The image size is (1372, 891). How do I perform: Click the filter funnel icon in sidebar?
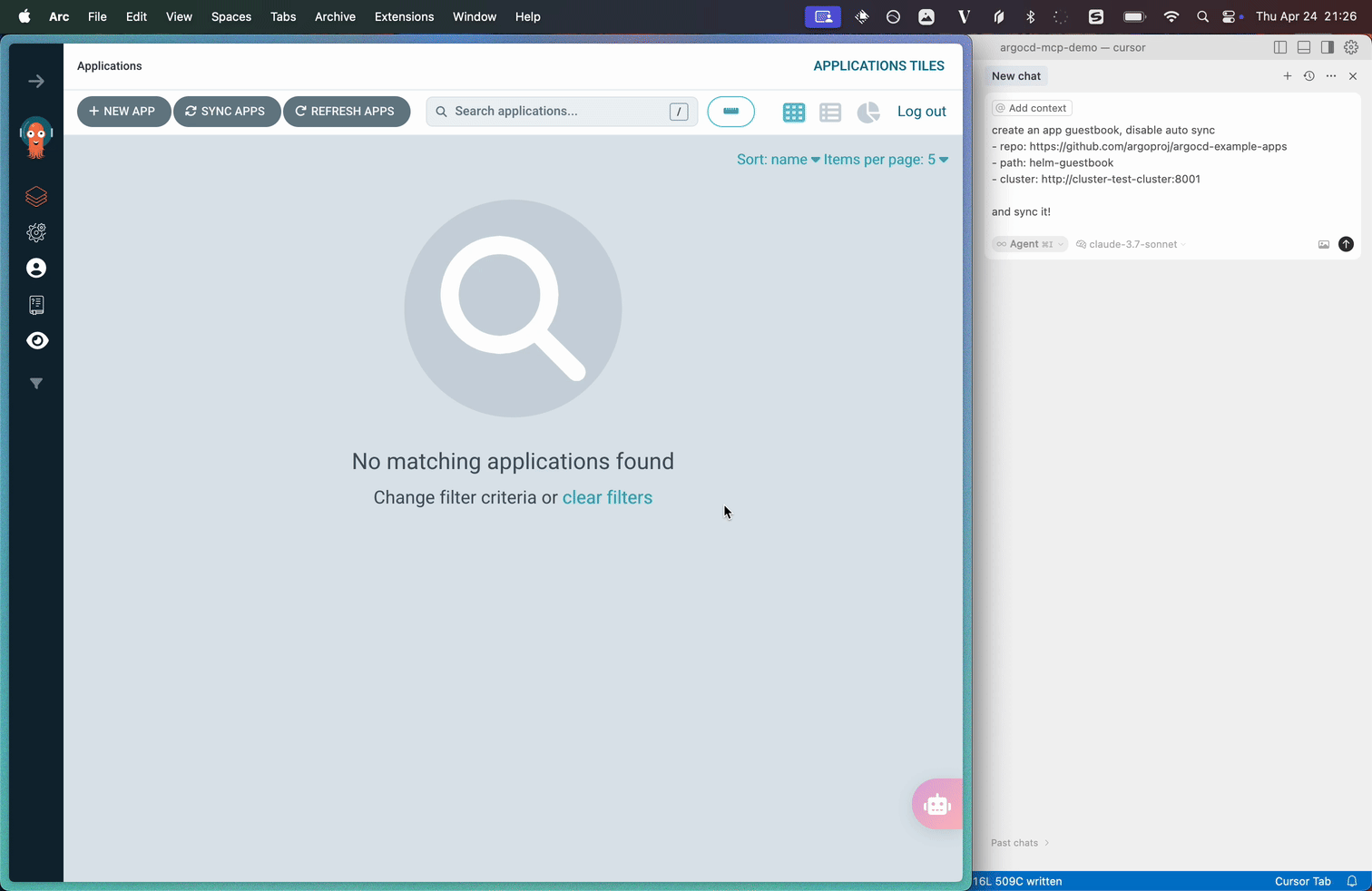coord(36,384)
